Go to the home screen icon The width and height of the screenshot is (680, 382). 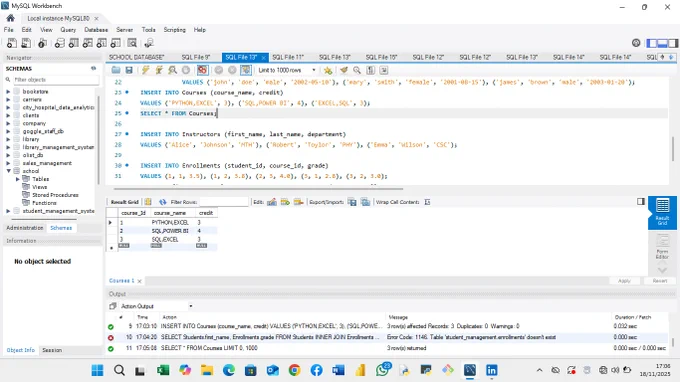10,18
